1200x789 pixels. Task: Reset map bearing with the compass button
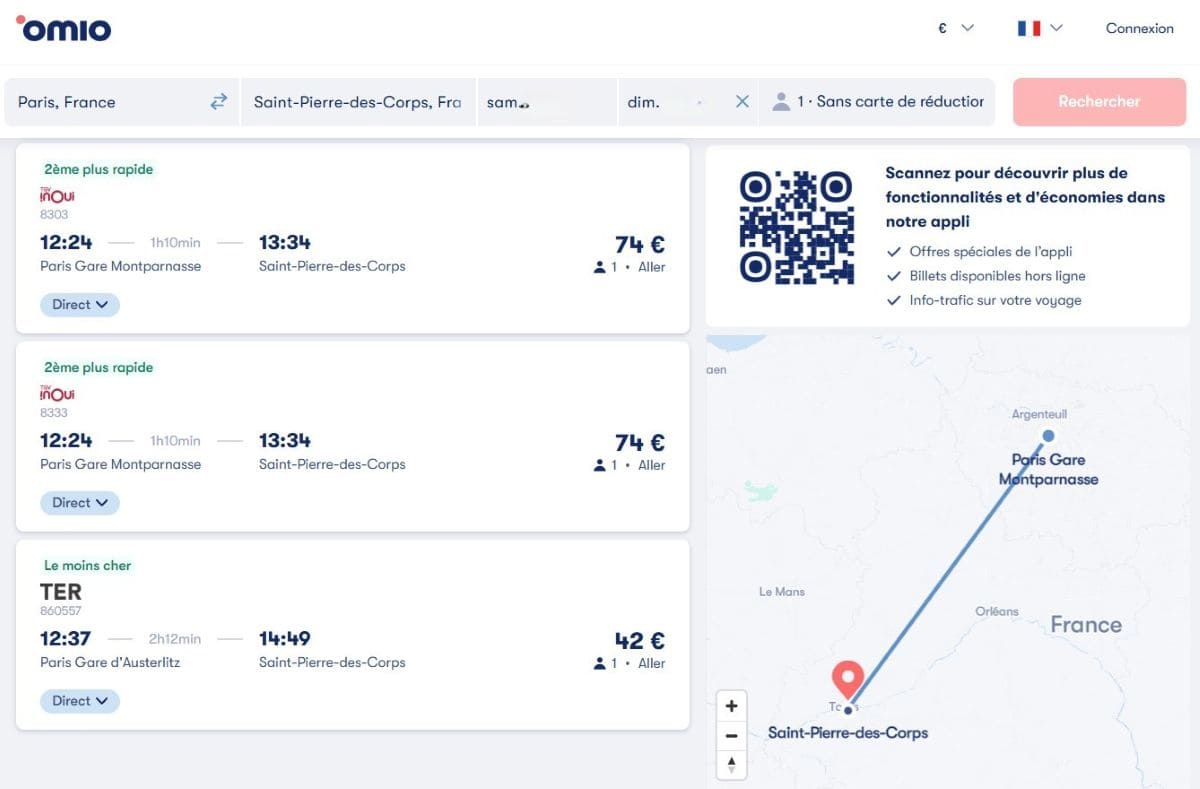tap(732, 765)
